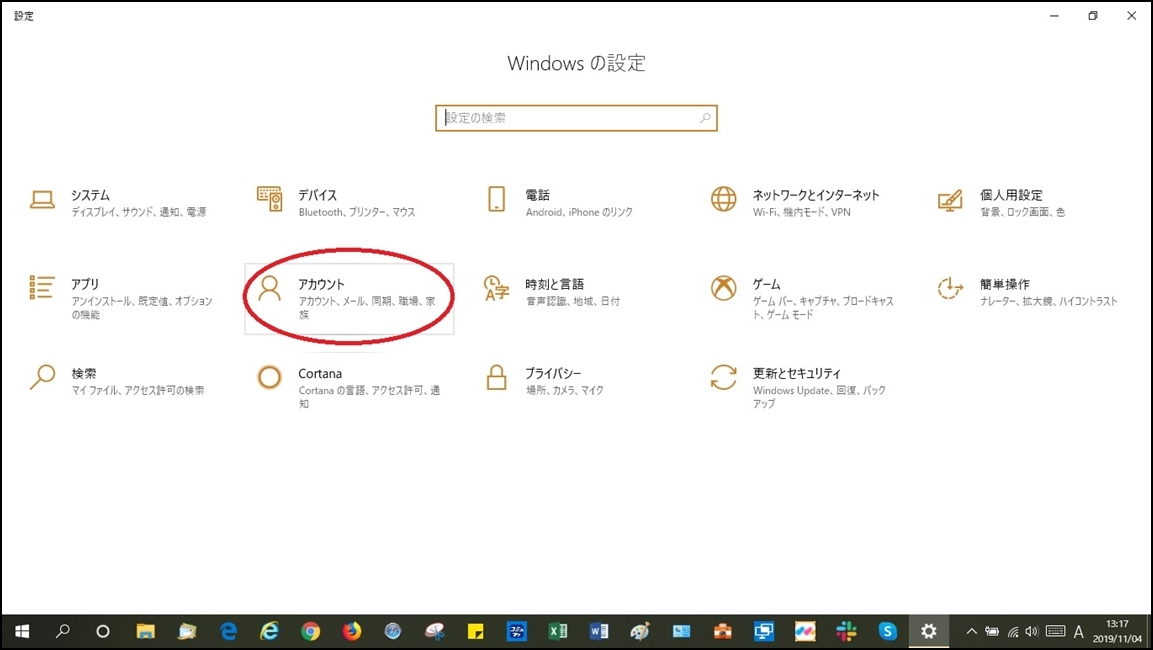Open the 簡単操作 settings category
Viewport: 1153px width, 650px height.
[1027, 291]
